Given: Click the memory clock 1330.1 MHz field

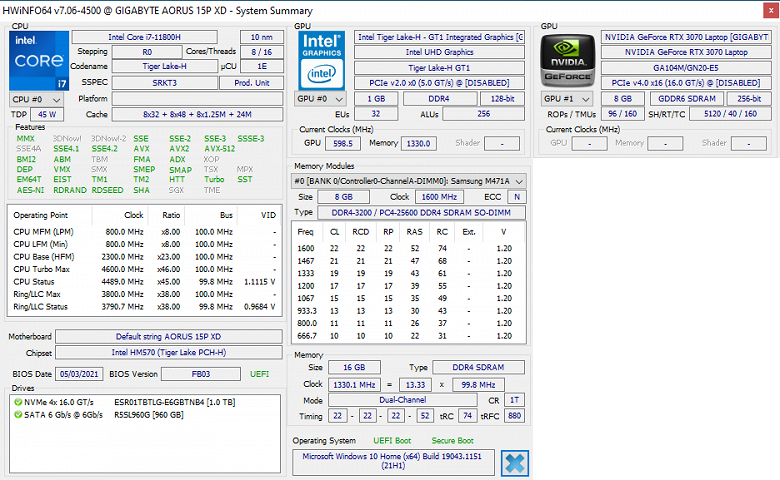Looking at the screenshot, I should coord(354,385).
